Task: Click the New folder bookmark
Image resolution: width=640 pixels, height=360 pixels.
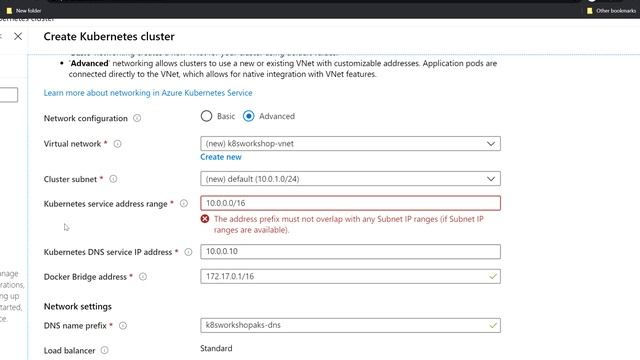Action: tap(24, 11)
